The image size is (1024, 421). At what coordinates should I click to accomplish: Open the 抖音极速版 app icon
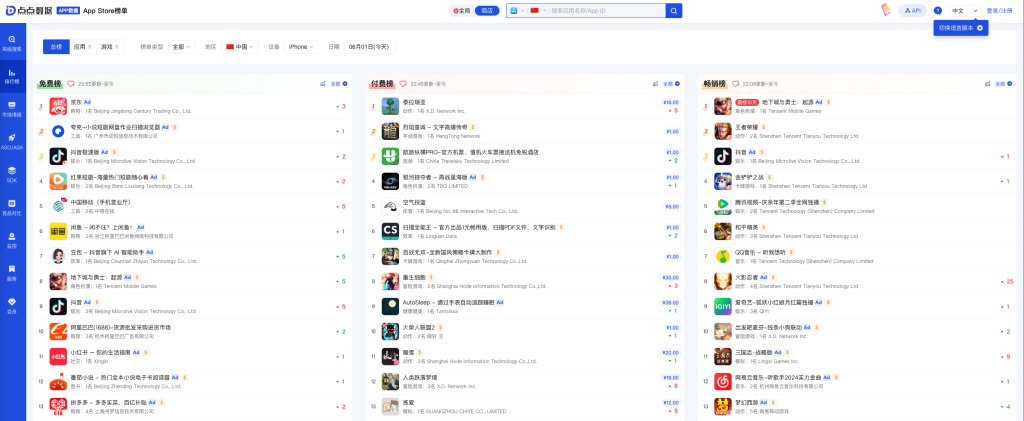point(58,156)
